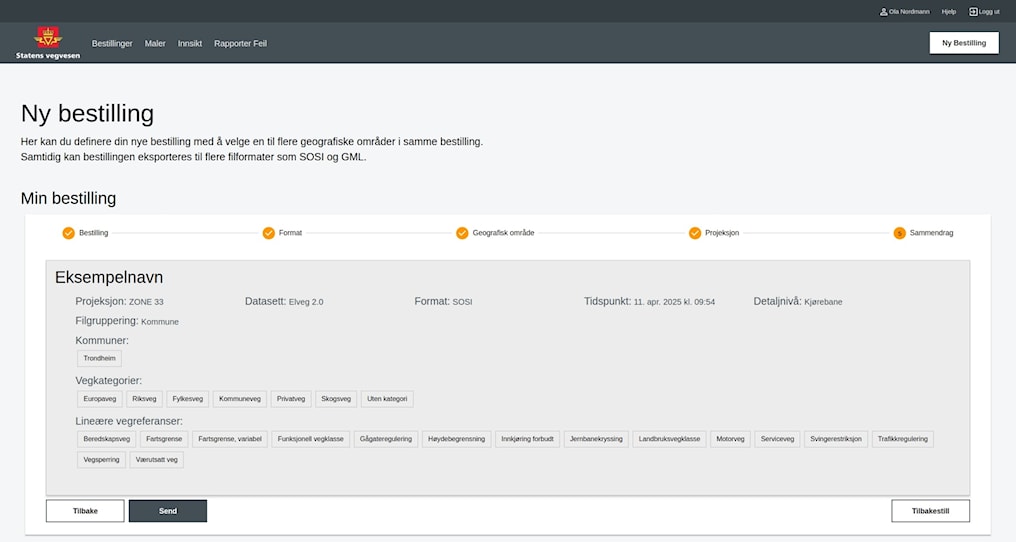1016x542 pixels.
Task: Open the Maler menu item
Action: [155, 44]
